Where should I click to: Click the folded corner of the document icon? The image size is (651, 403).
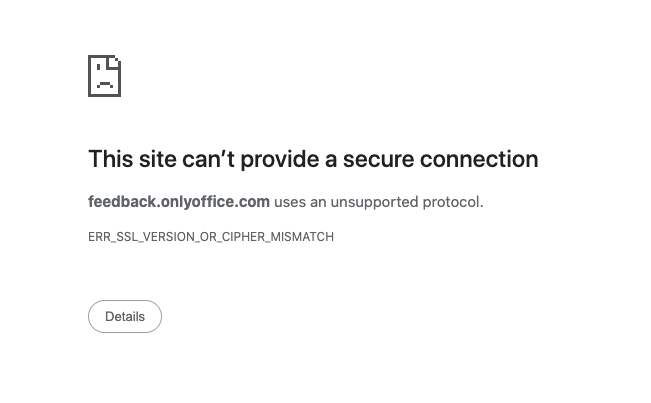tap(115, 61)
